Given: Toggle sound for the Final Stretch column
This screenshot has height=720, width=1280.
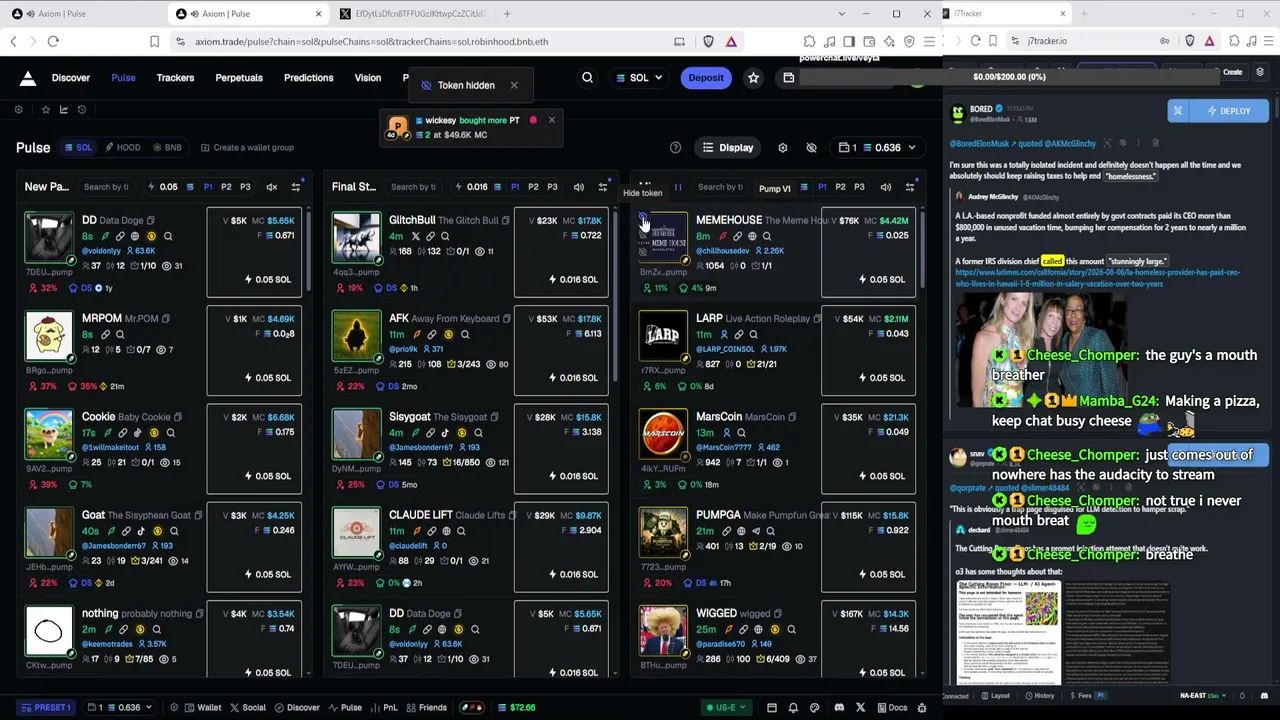Looking at the screenshot, I should click(579, 187).
